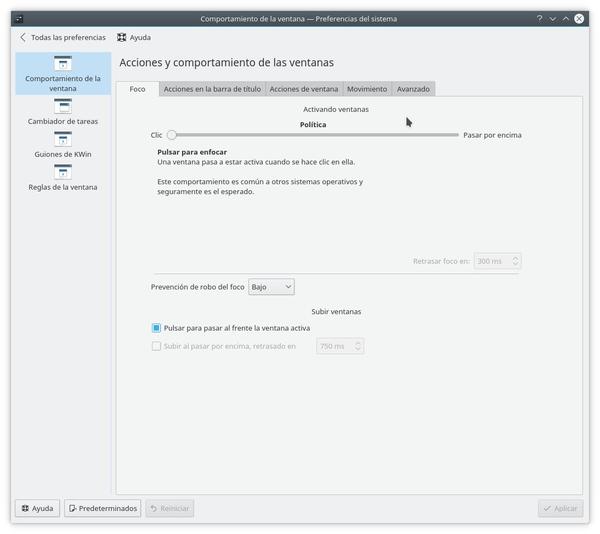Switch to the Movimiento tab
This screenshot has width=600, height=534.
pyautogui.click(x=367, y=89)
